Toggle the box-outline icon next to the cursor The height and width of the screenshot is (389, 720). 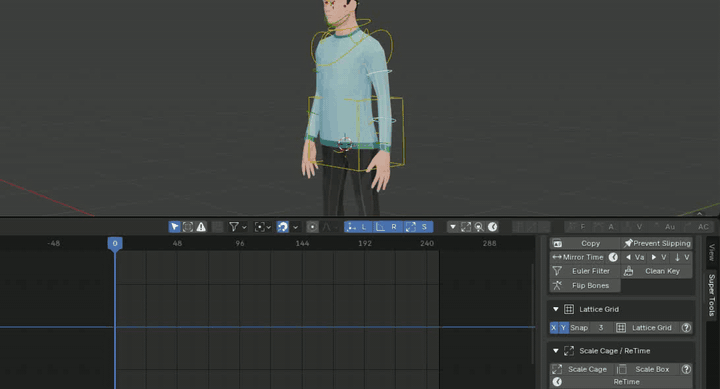tap(188, 227)
